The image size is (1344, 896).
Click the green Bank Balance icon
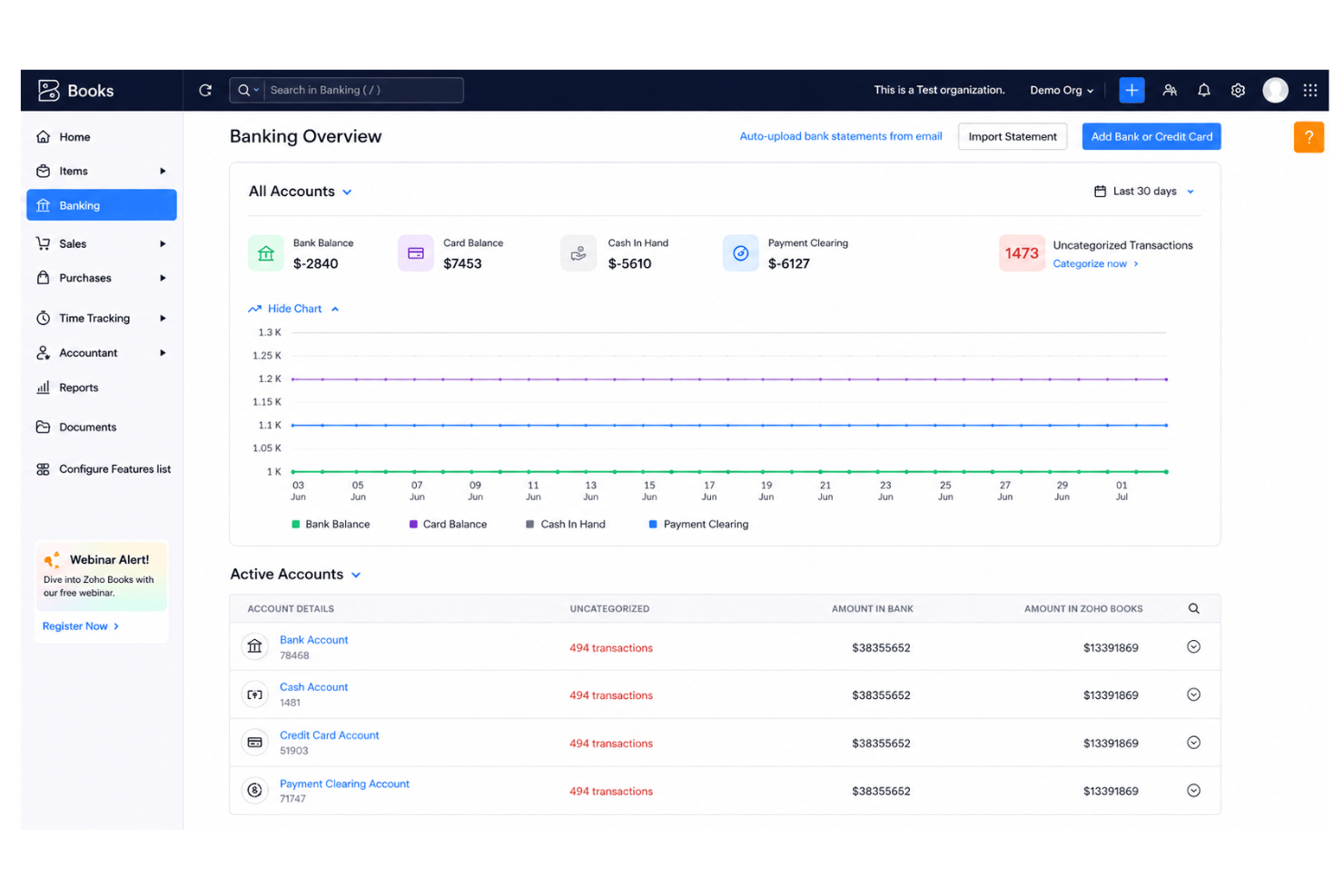coord(265,253)
